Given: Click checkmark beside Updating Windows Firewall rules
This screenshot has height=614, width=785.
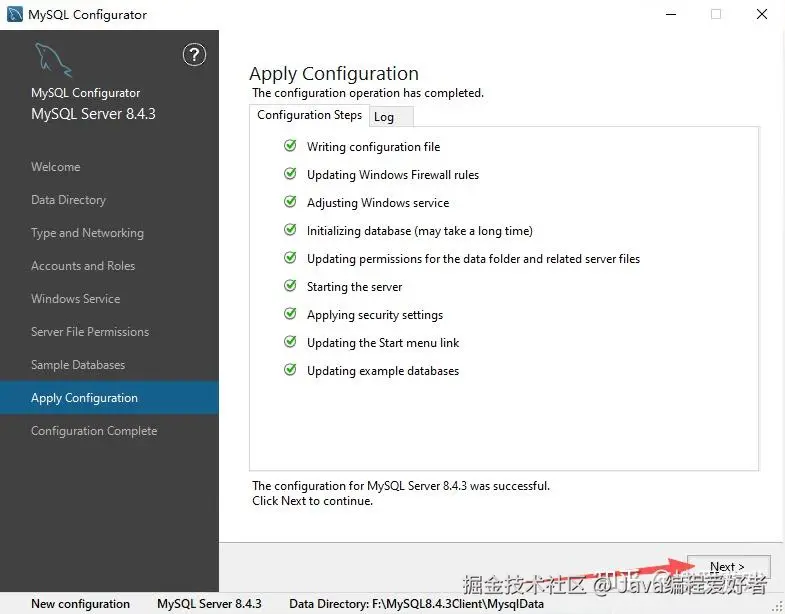Looking at the screenshot, I should (290, 174).
